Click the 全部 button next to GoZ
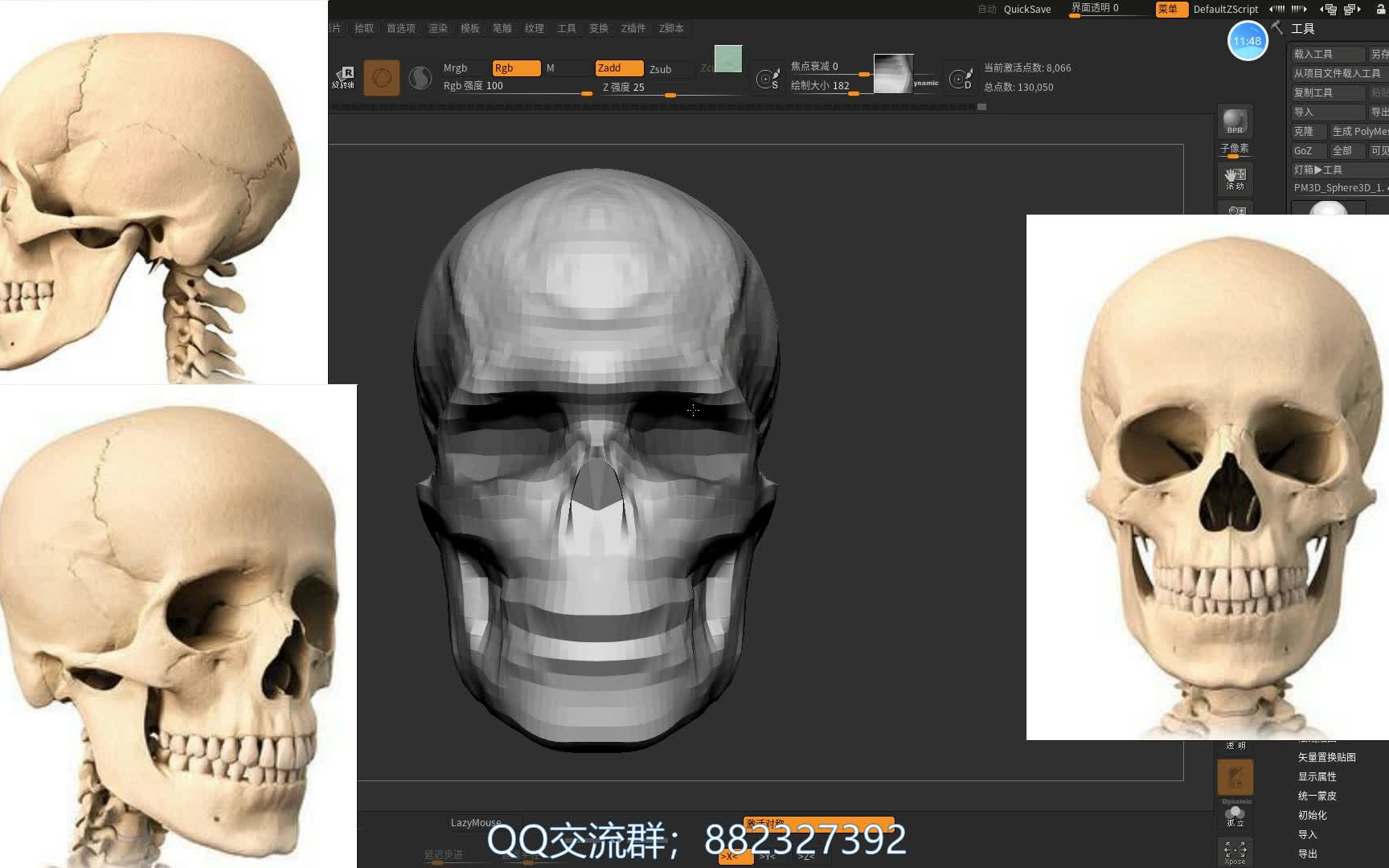1389x868 pixels. coord(1347,150)
